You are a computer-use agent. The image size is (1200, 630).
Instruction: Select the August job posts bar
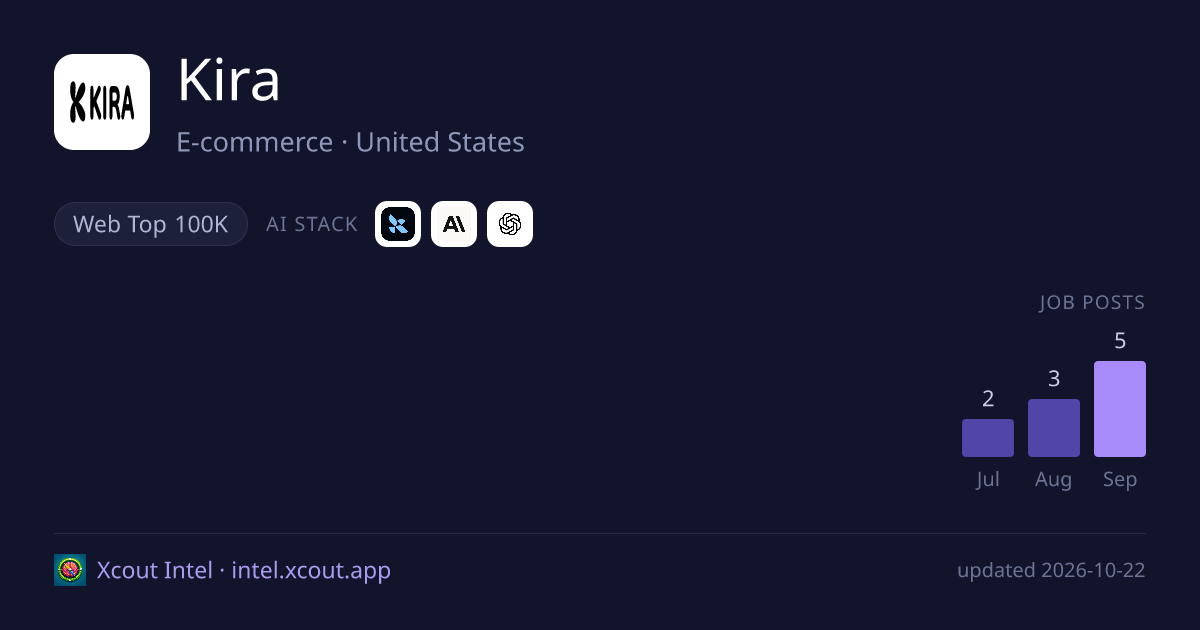click(1054, 428)
